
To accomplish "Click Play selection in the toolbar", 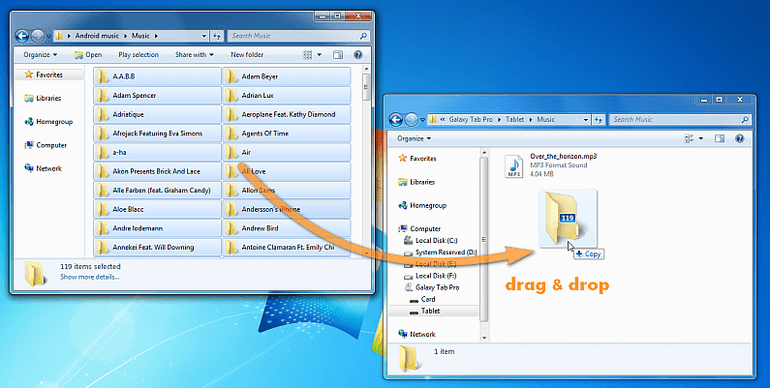I will [x=138, y=55].
